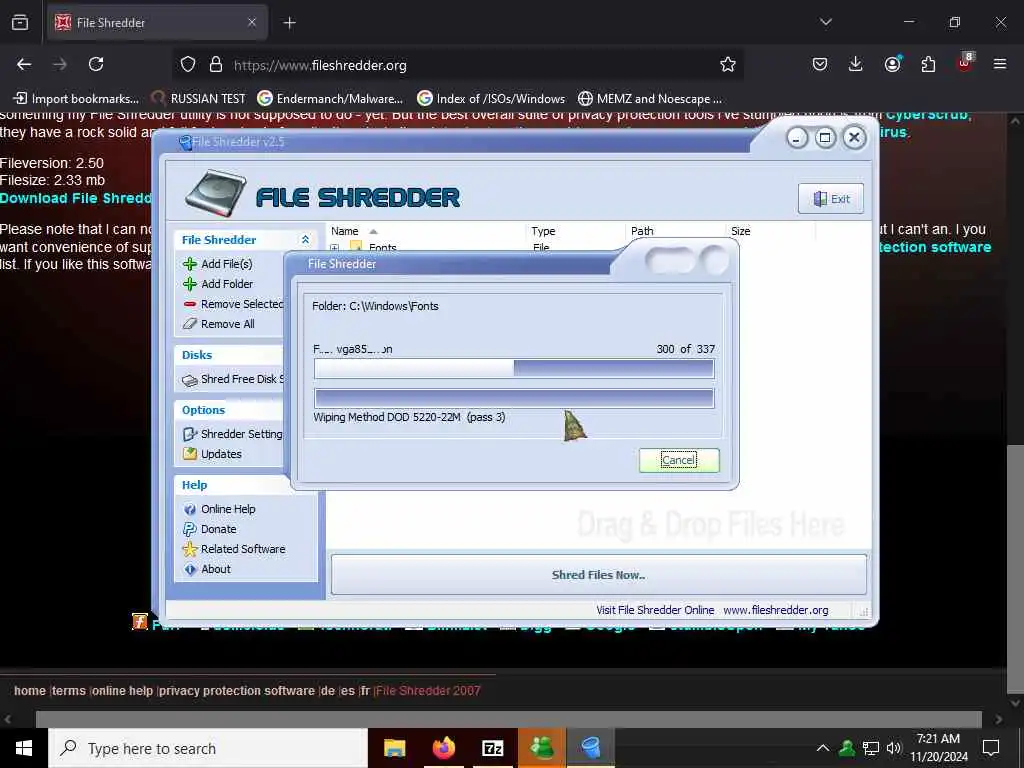Open the Firefox downloads panel
The height and width of the screenshot is (768, 1024).
pyautogui.click(x=856, y=64)
